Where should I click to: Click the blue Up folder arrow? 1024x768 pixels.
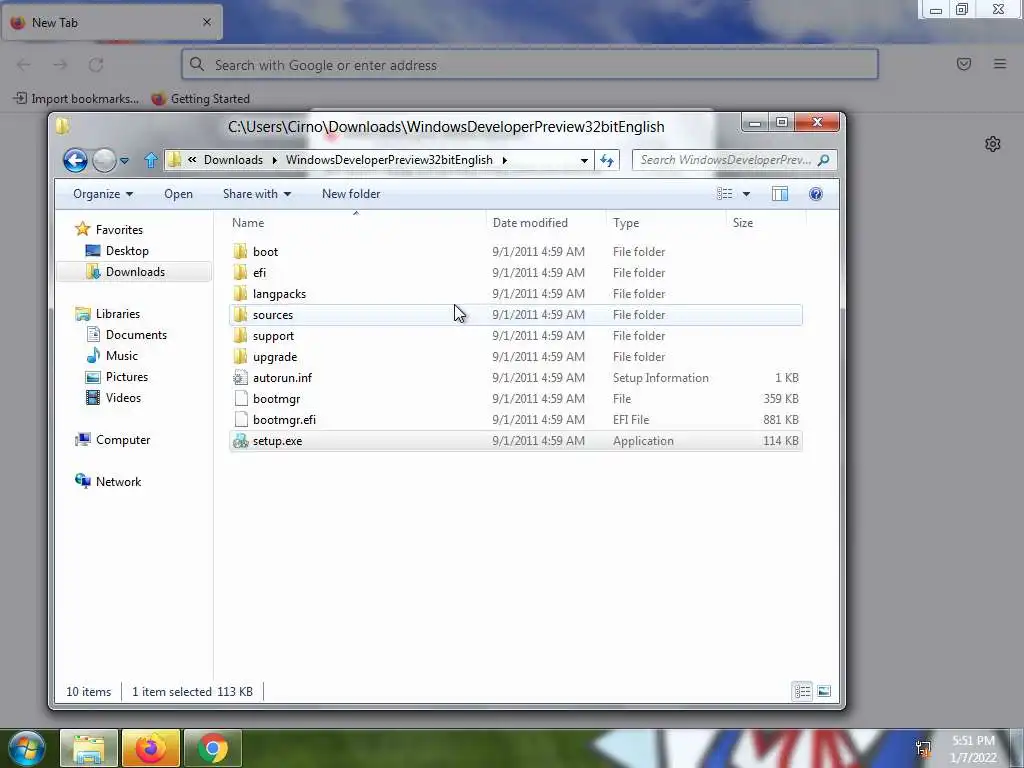(x=151, y=160)
